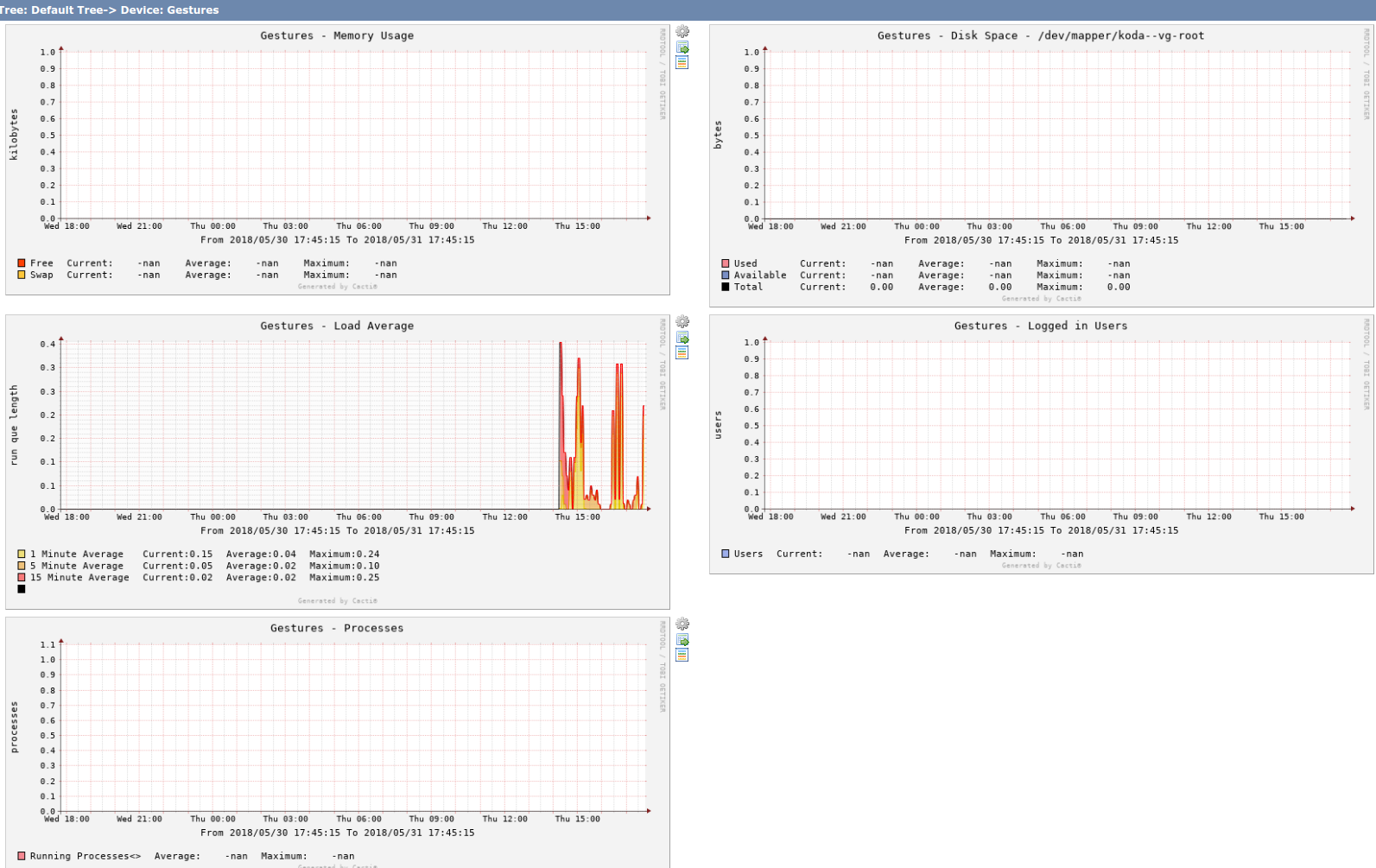Viewport: 1376px width, 868px height.
Task: Click the Running Processes legend swatch
Action: point(22,856)
